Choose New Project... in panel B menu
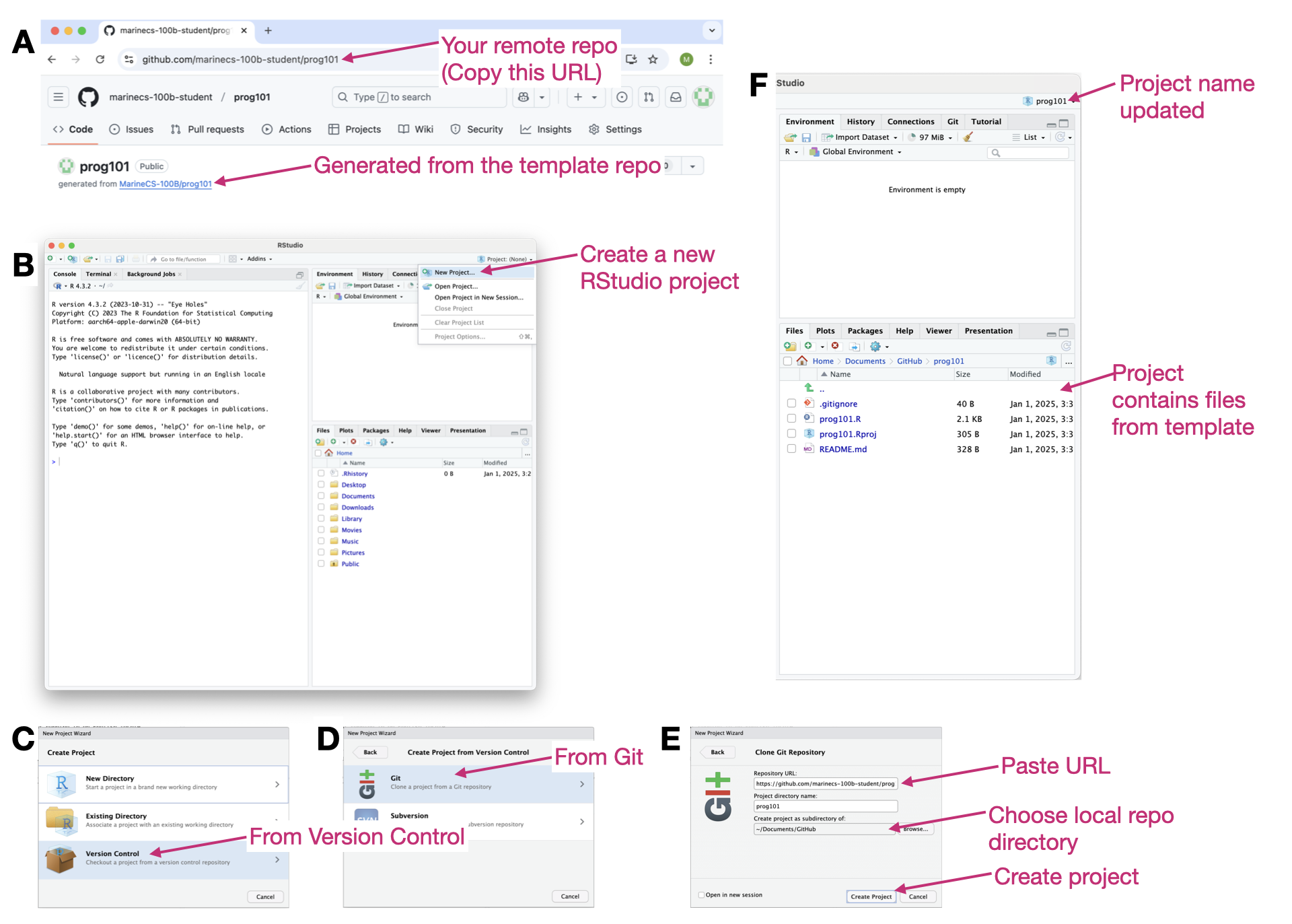1292x924 pixels. [x=477, y=273]
